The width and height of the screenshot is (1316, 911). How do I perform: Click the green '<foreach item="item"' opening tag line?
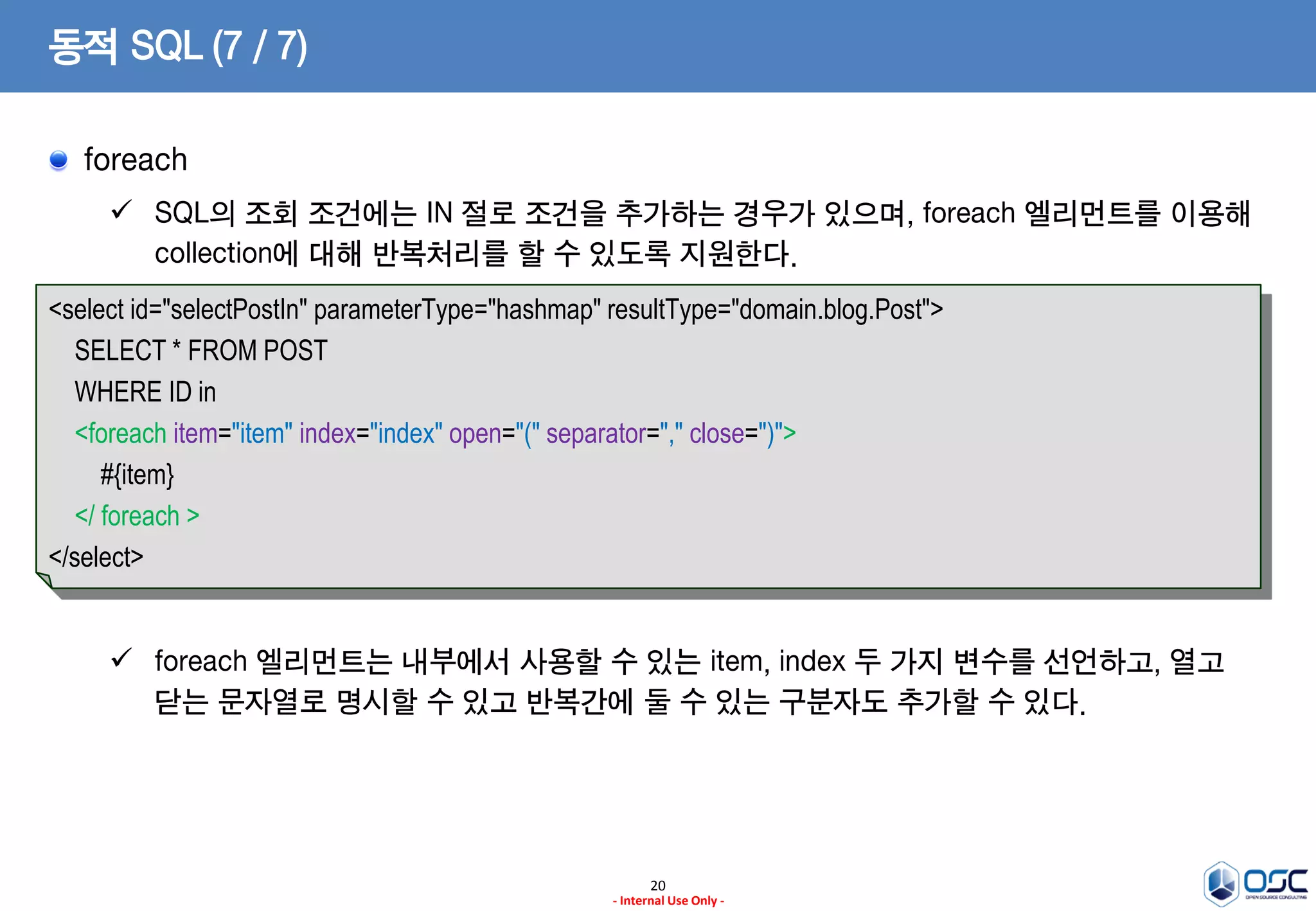pyautogui.click(x=435, y=434)
